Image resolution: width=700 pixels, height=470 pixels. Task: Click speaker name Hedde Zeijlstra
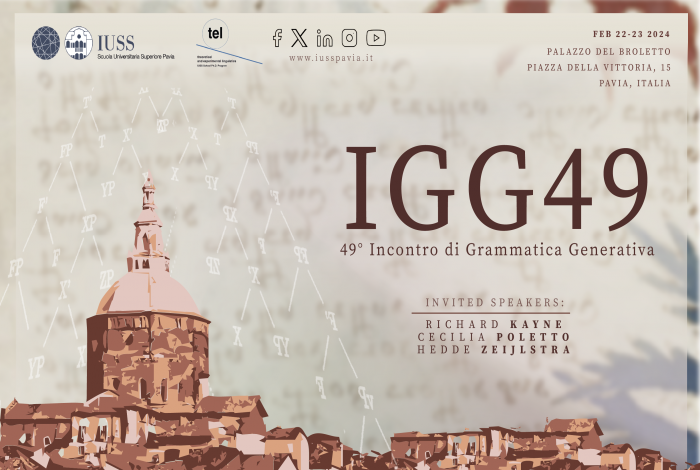494,349
